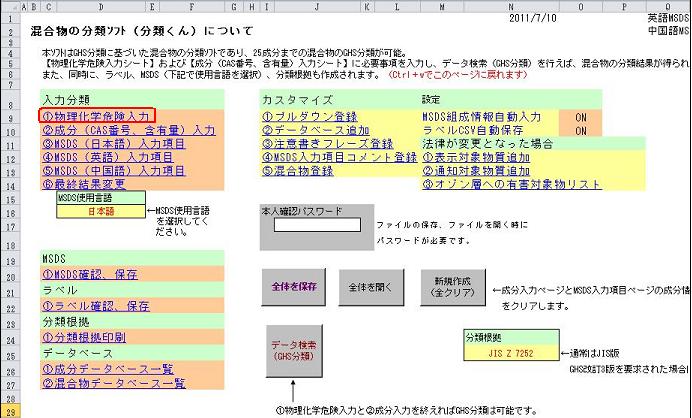The height and width of the screenshot is (418, 692).
Task: Toggle ラベルCSV自動保存 ON cell
Action: [580, 131]
